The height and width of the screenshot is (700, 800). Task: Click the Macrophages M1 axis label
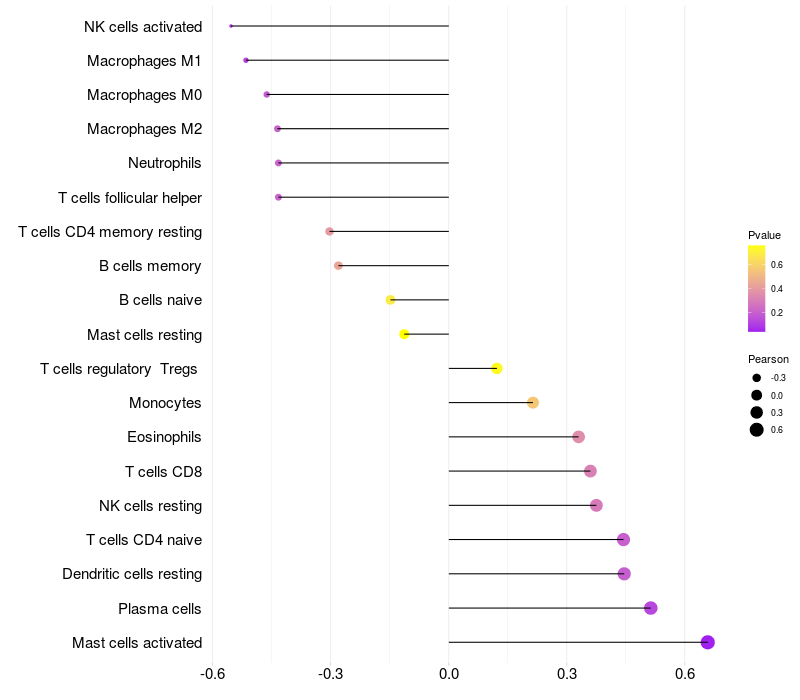(x=144, y=61)
